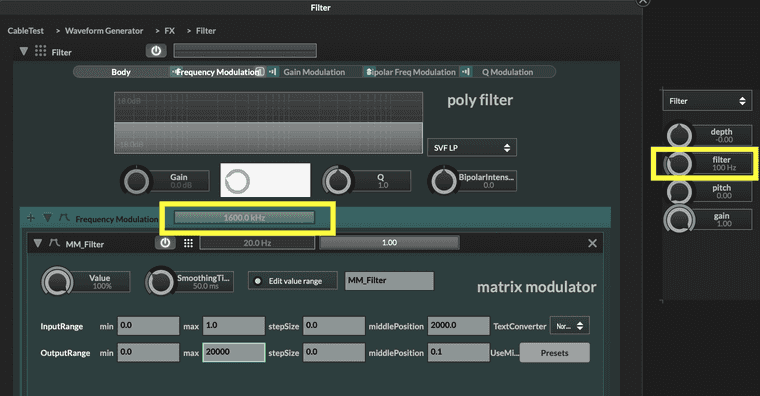Click the Presets button
This screenshot has height=396, width=760.
tap(554, 353)
